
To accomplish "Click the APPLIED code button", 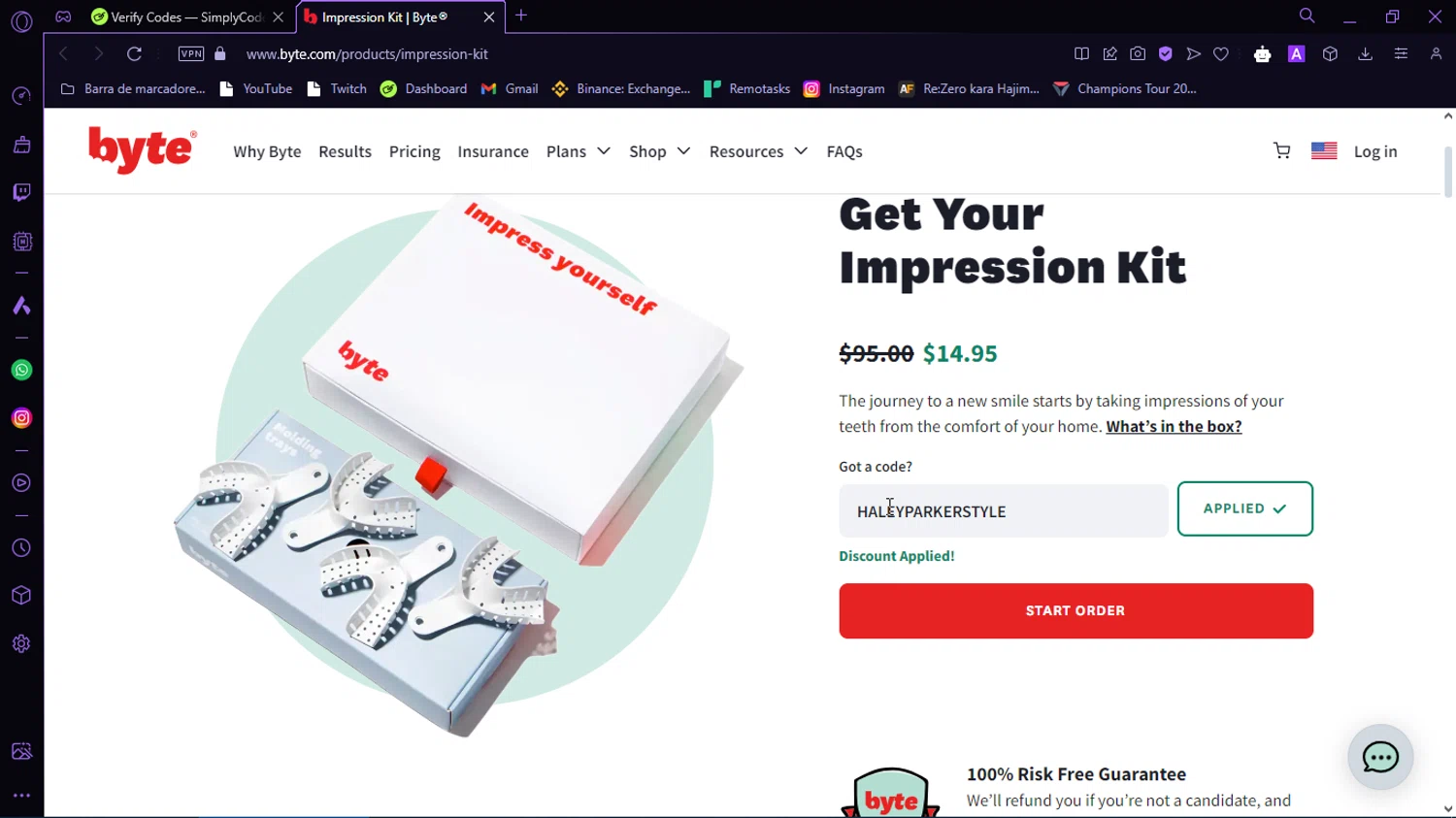I will click(1245, 508).
